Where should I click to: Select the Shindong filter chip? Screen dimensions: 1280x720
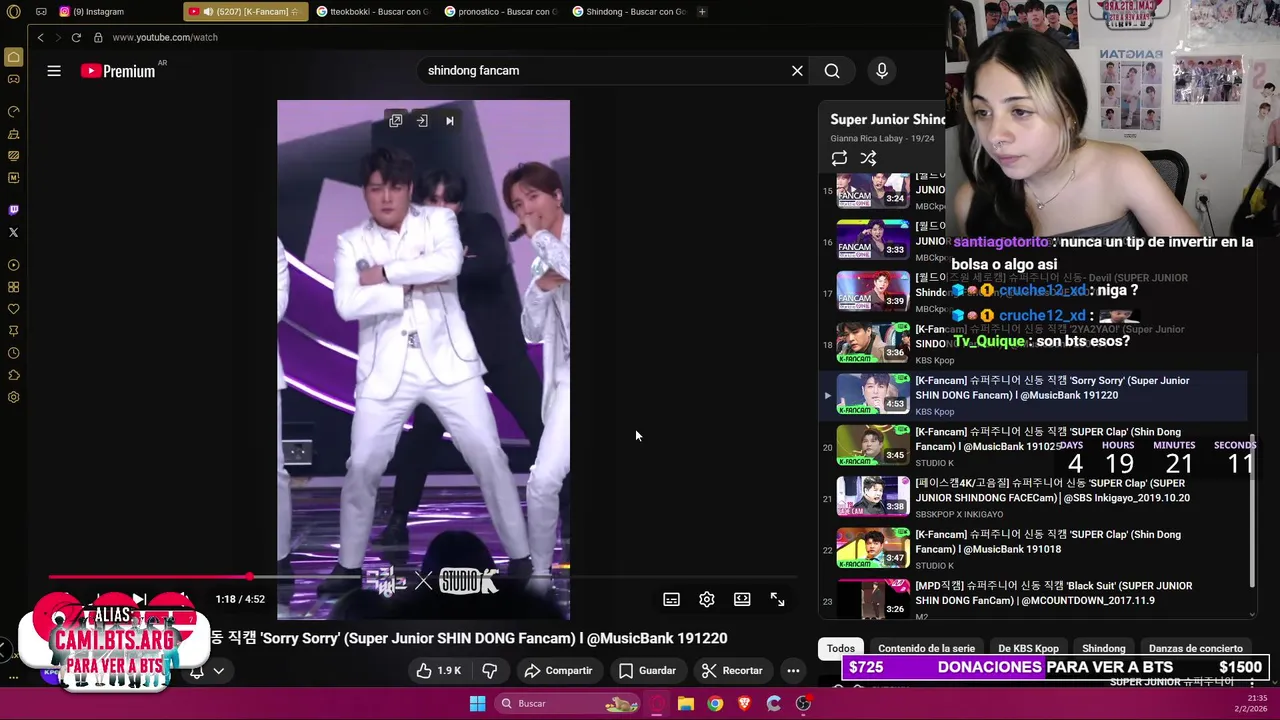1104,648
